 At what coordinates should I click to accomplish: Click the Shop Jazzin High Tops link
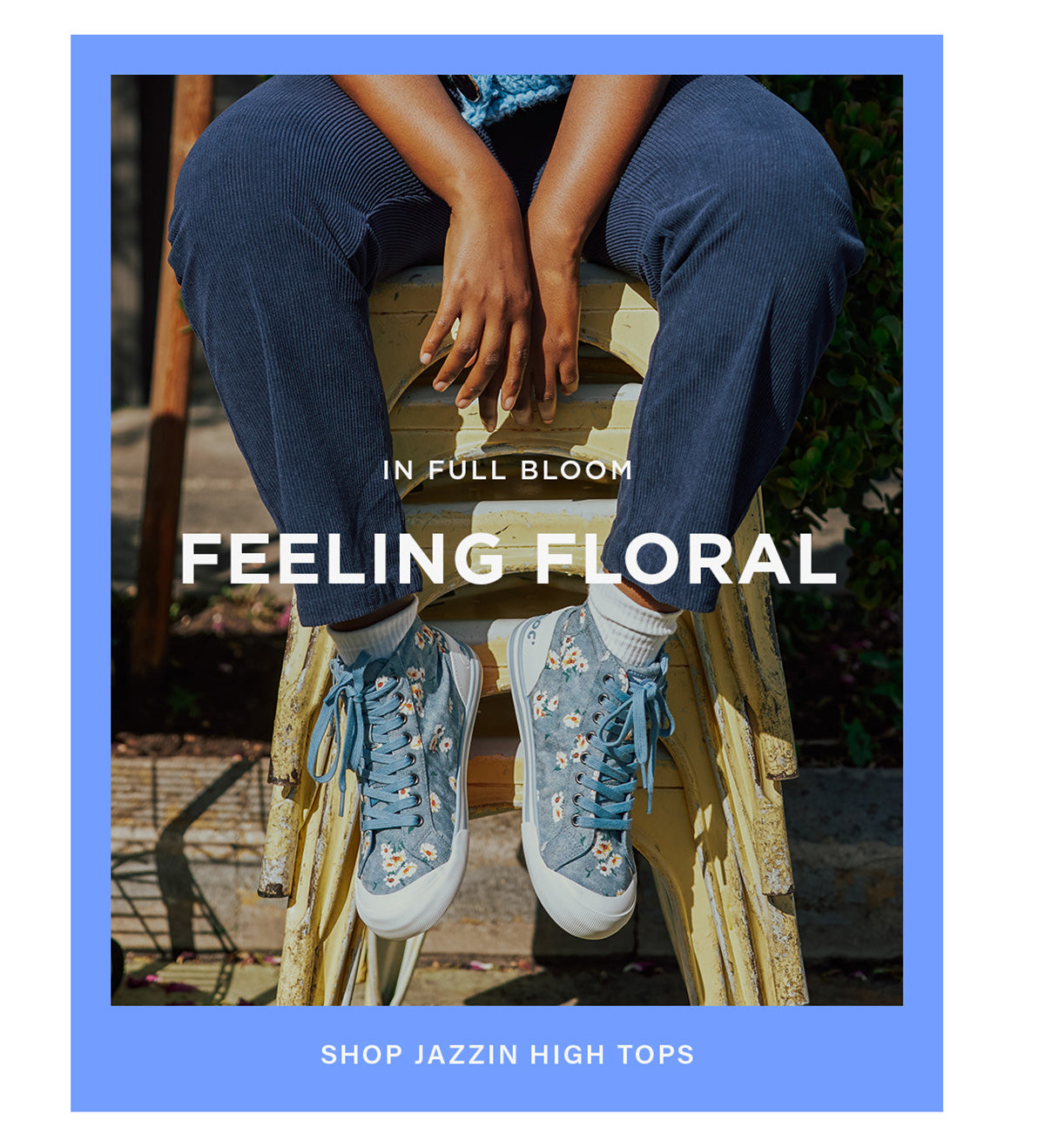(508, 1054)
